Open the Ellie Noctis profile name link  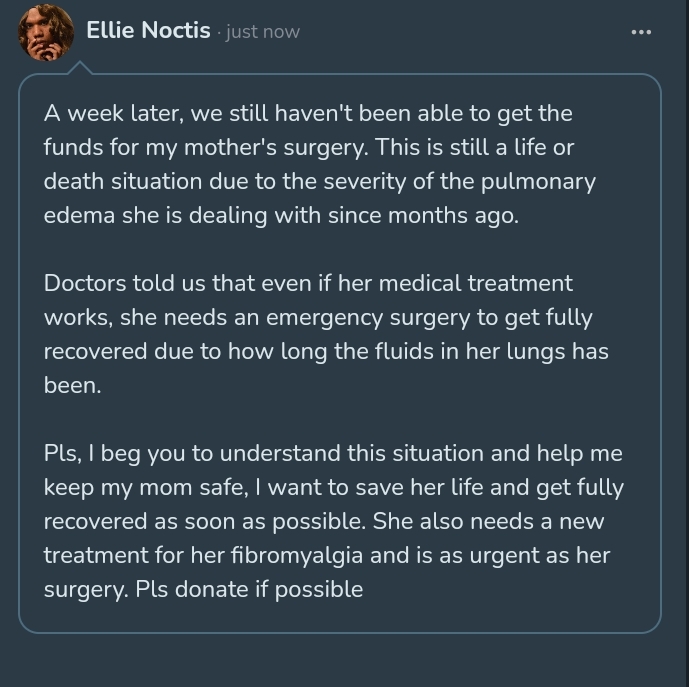pos(148,31)
